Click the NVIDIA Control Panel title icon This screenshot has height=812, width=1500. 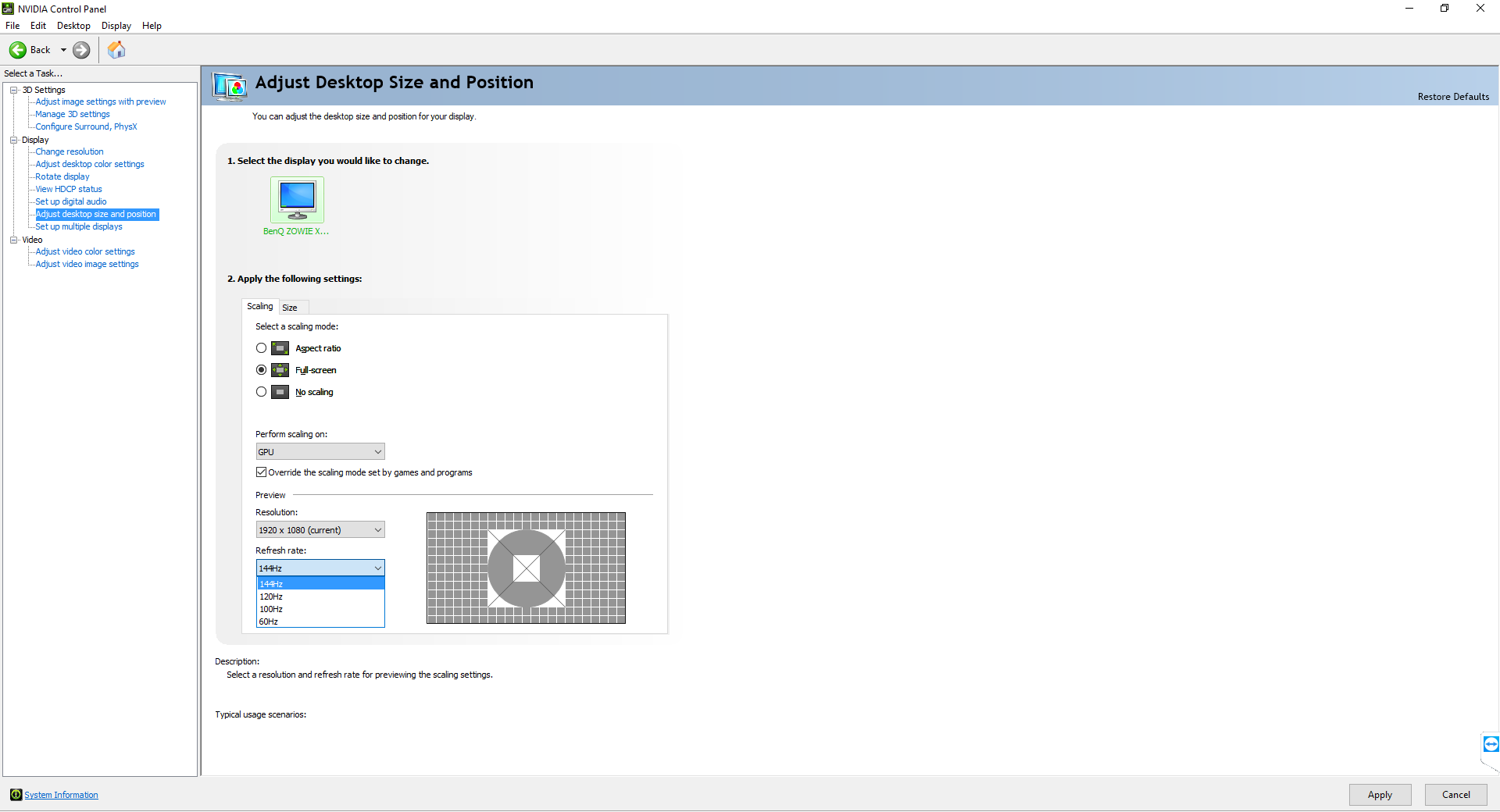coord(9,9)
